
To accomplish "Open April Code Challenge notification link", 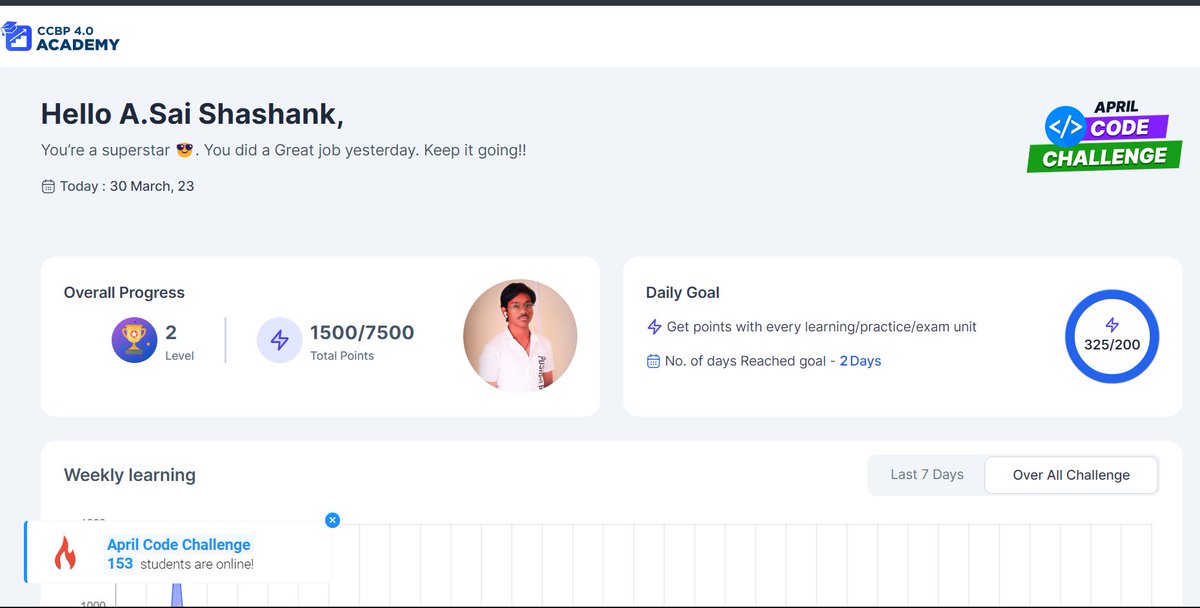I will [179, 545].
